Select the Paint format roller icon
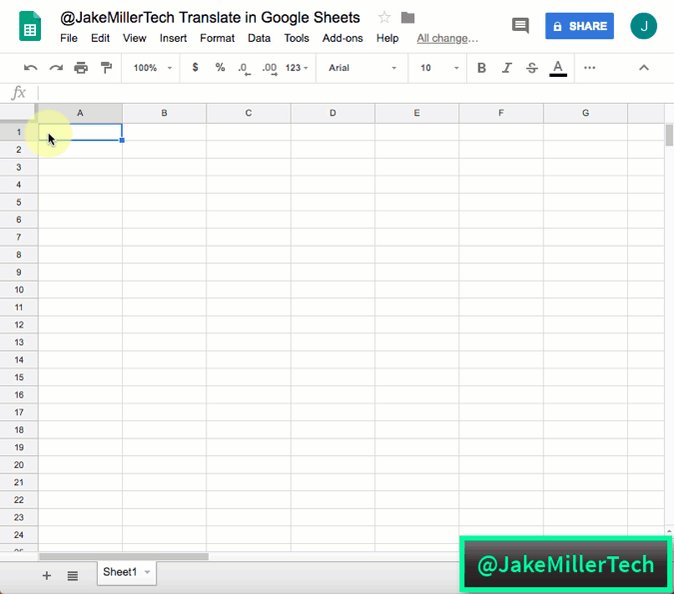Viewport: 674px width, 594px height. (106, 67)
